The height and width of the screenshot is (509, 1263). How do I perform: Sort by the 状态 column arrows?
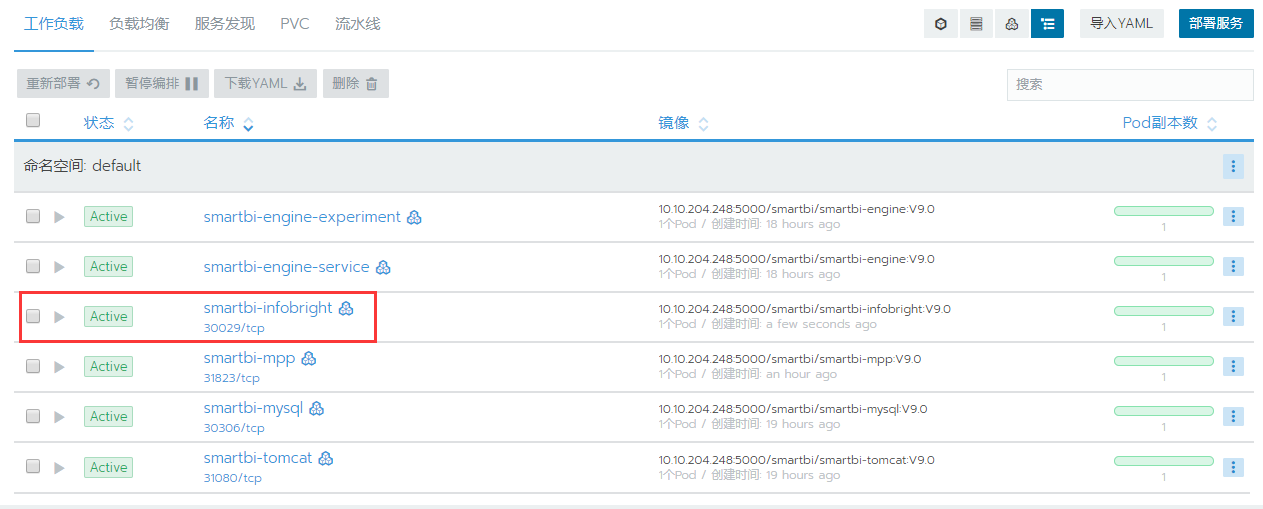128,124
